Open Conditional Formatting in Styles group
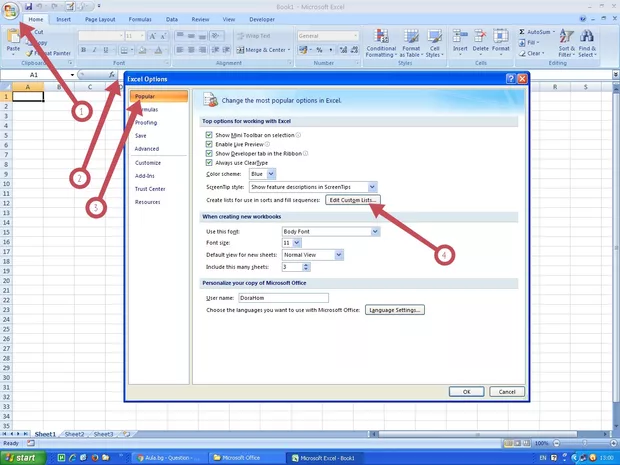The image size is (620, 465). click(381, 43)
